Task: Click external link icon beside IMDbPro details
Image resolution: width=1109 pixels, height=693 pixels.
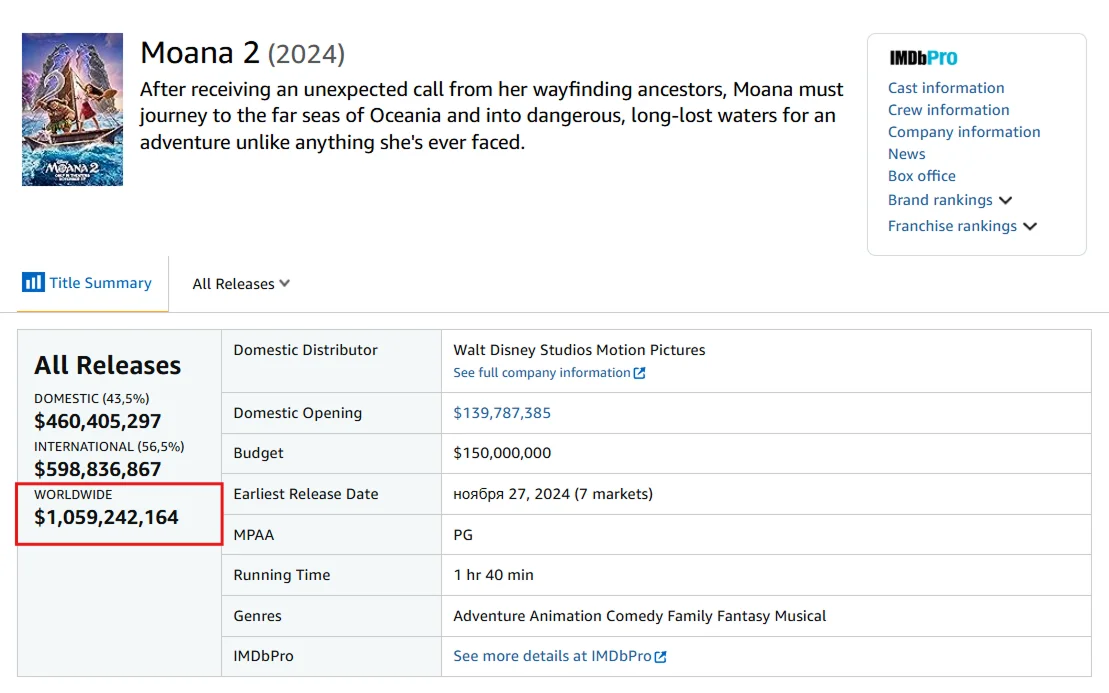Action: click(x=661, y=657)
